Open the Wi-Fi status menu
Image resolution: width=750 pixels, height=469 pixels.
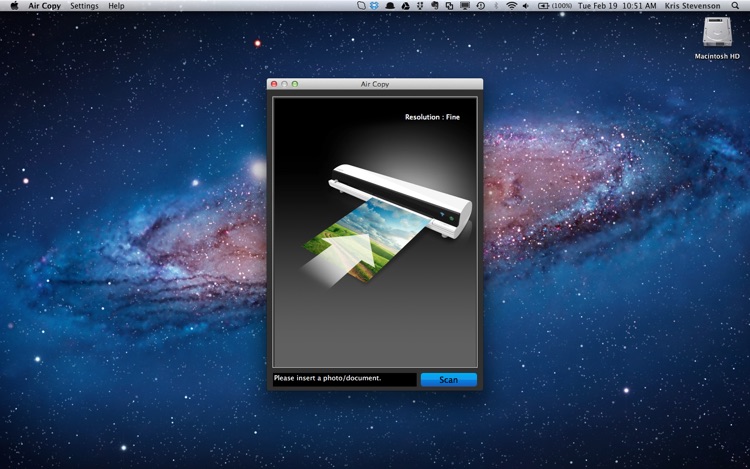[x=511, y=6]
